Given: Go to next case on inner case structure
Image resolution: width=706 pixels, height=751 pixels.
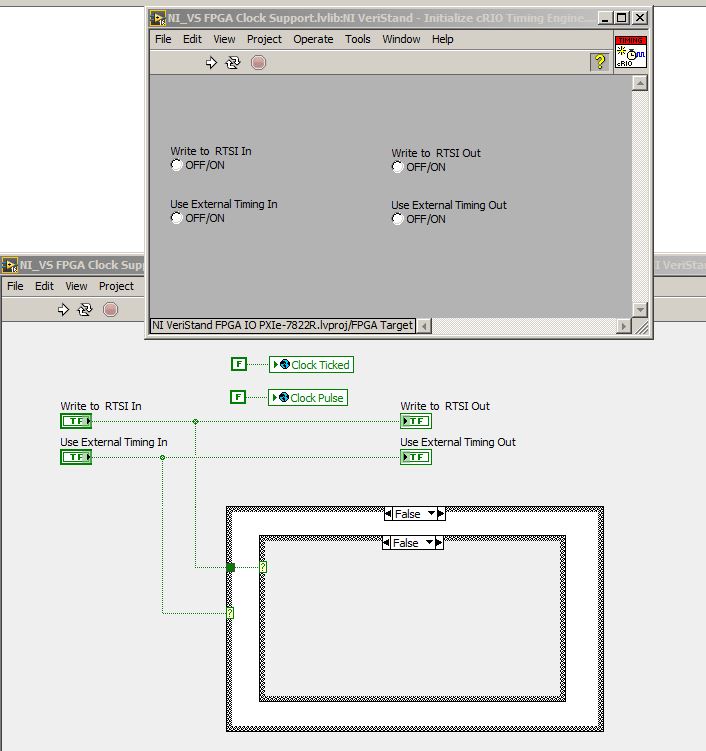Looking at the screenshot, I should (439, 543).
